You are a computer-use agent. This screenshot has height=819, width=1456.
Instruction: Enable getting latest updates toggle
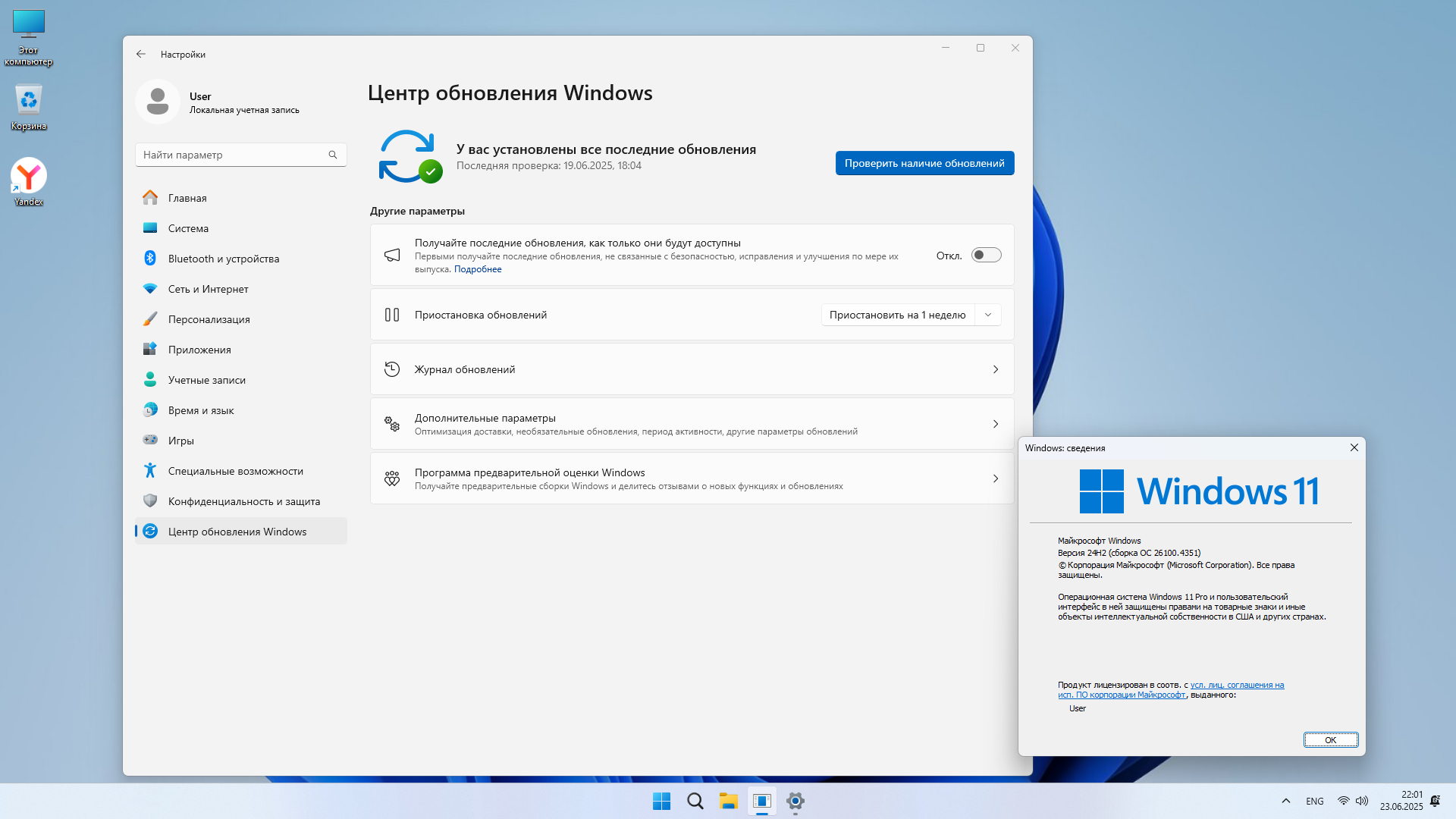(x=986, y=256)
